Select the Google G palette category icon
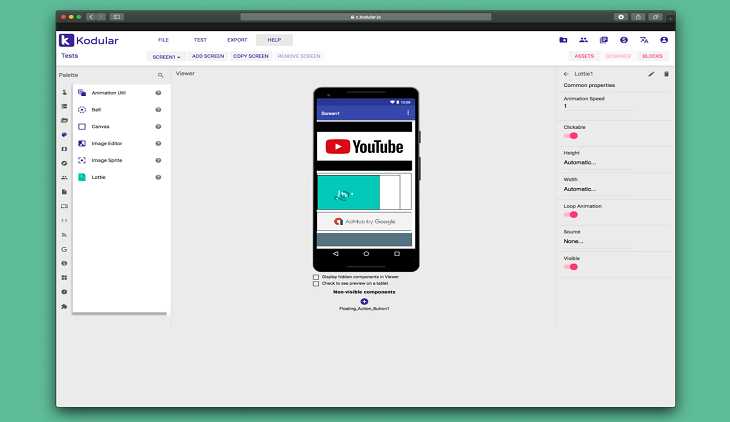 tap(64, 249)
